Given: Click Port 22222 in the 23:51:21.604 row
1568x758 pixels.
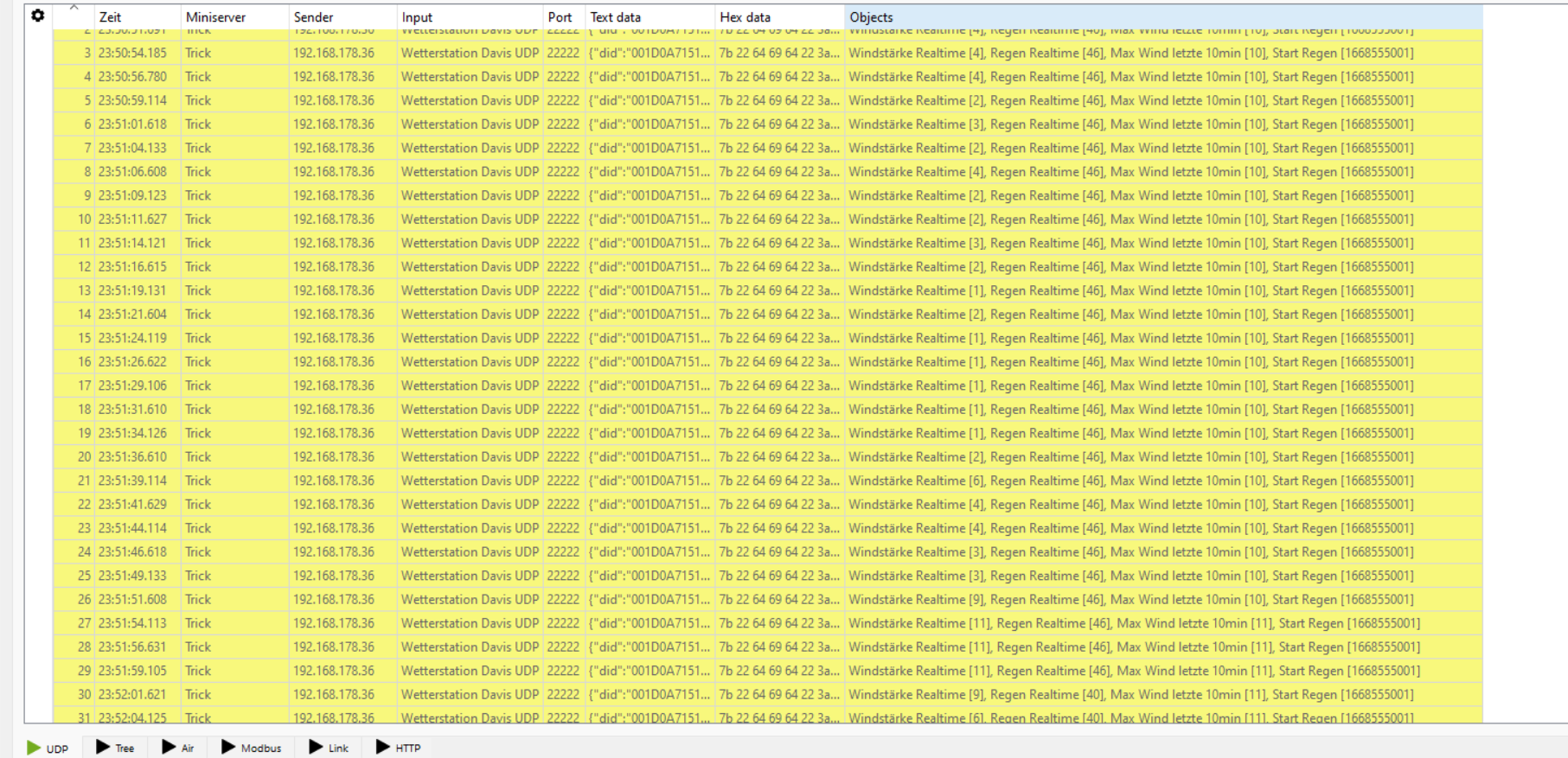Looking at the screenshot, I should click(x=563, y=315).
